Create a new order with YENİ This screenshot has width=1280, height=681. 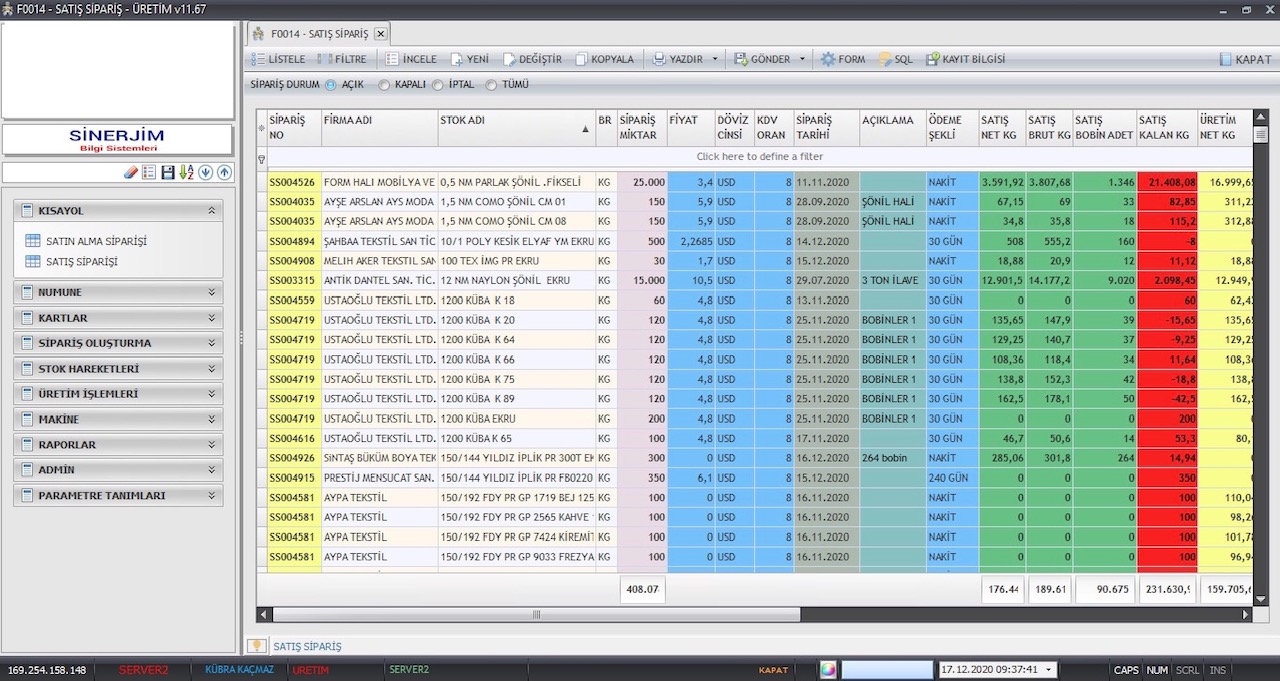[470, 59]
